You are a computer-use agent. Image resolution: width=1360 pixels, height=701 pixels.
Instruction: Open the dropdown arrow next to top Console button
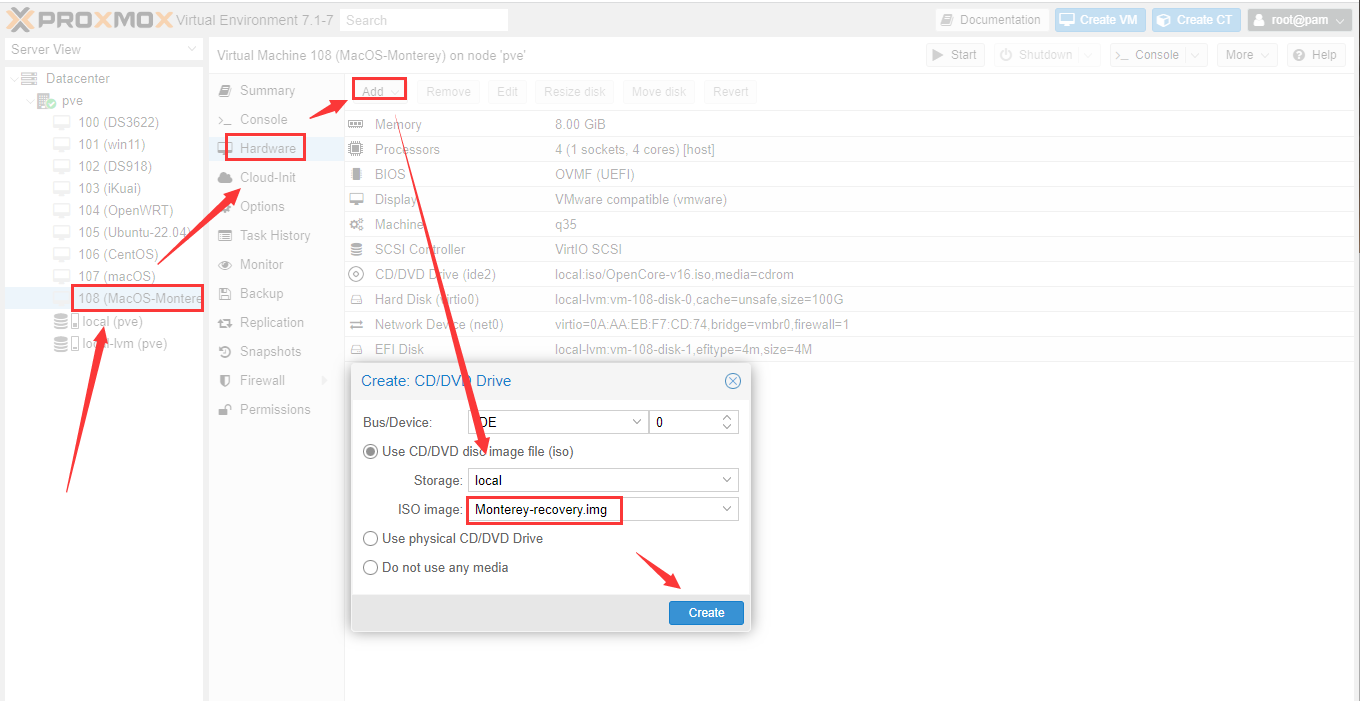(x=1197, y=56)
